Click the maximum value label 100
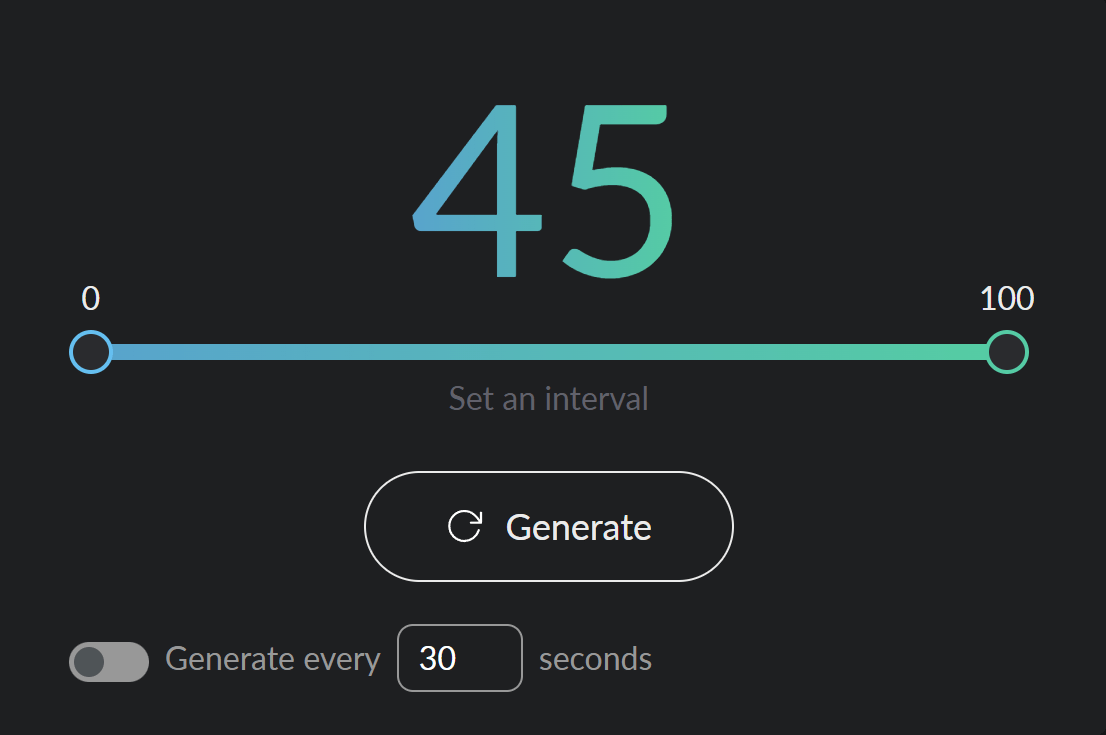This screenshot has height=735, width=1106. 1007,298
